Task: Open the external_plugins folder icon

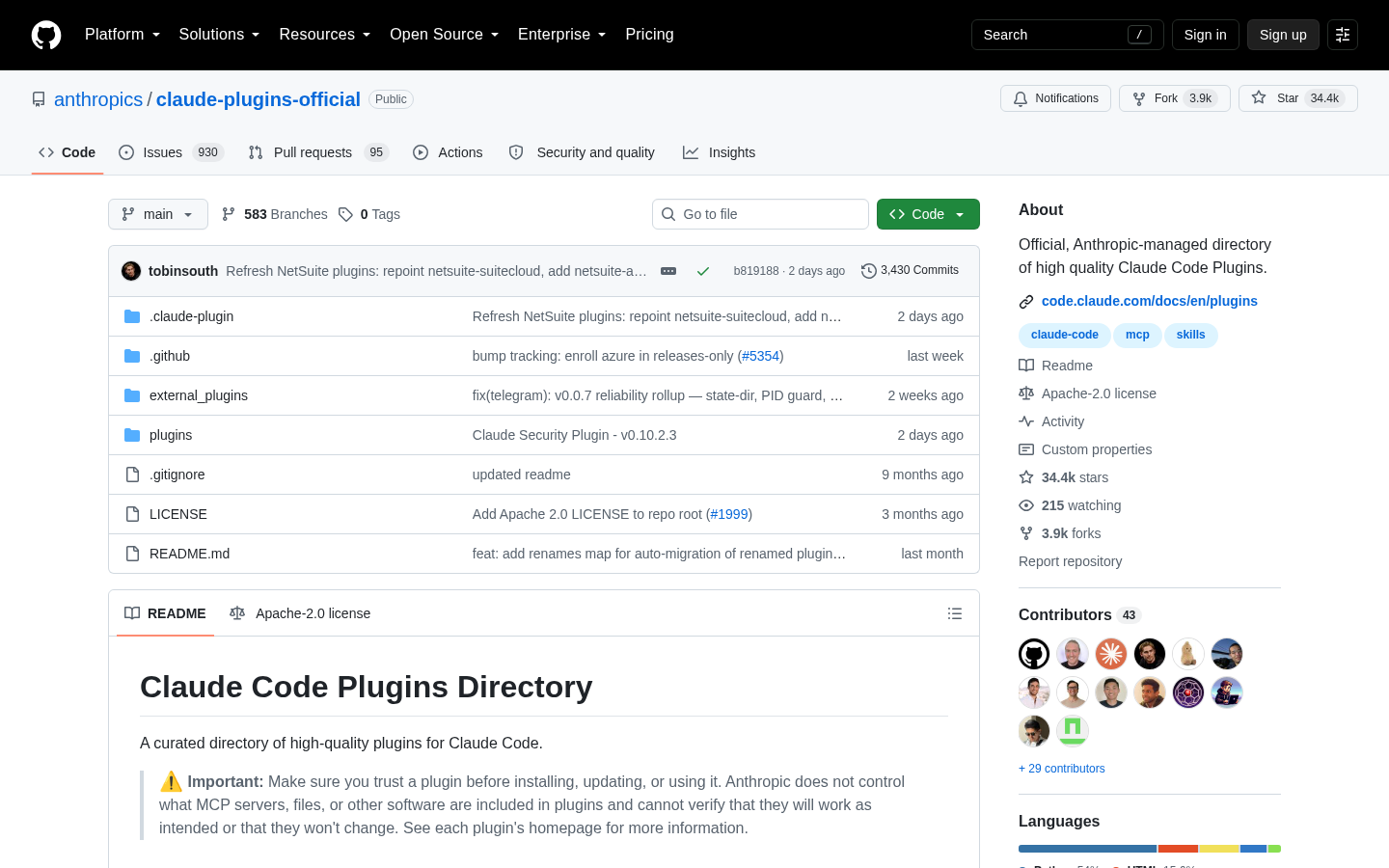Action: (132, 395)
